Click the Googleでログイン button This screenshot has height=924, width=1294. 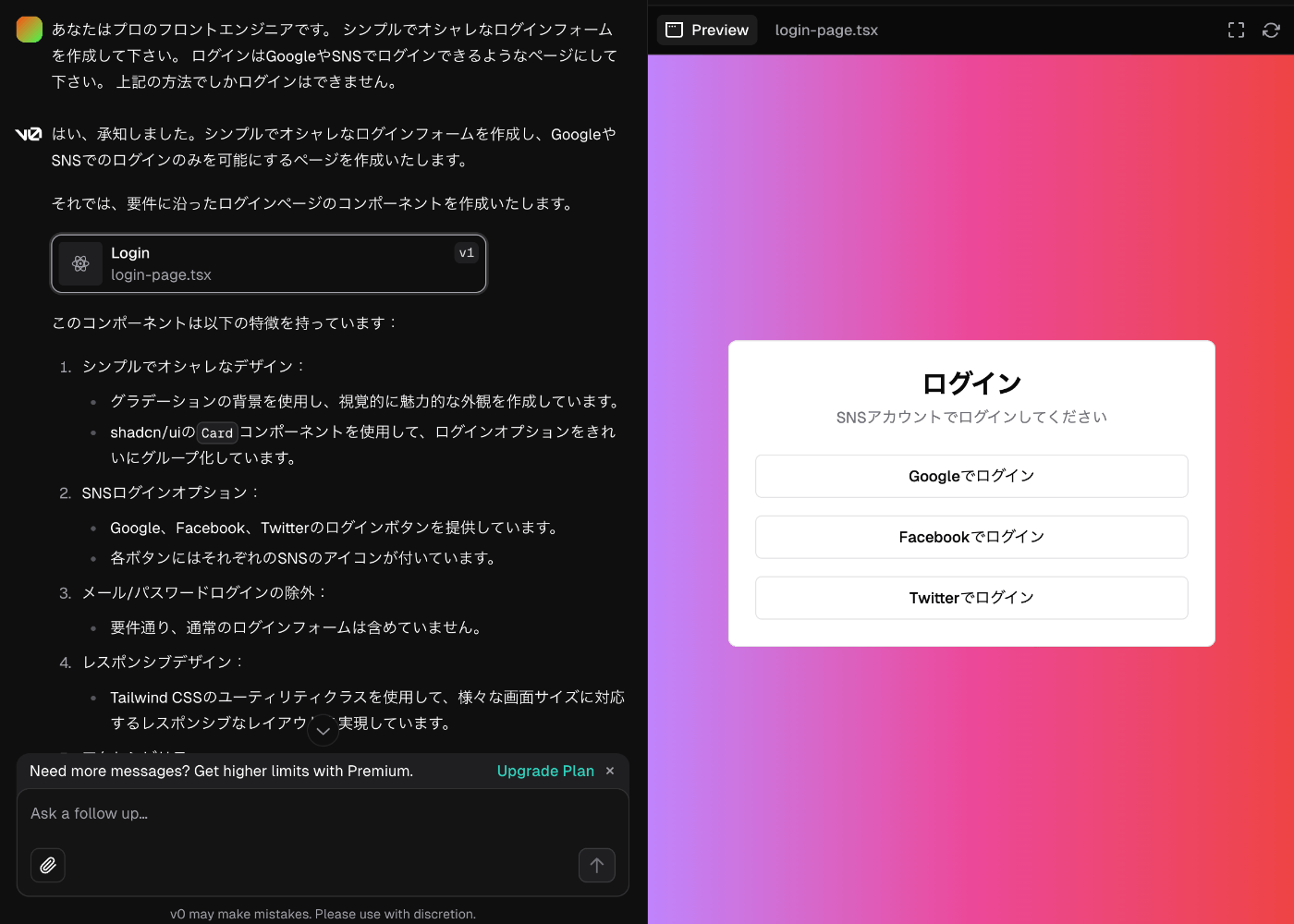[971, 476]
